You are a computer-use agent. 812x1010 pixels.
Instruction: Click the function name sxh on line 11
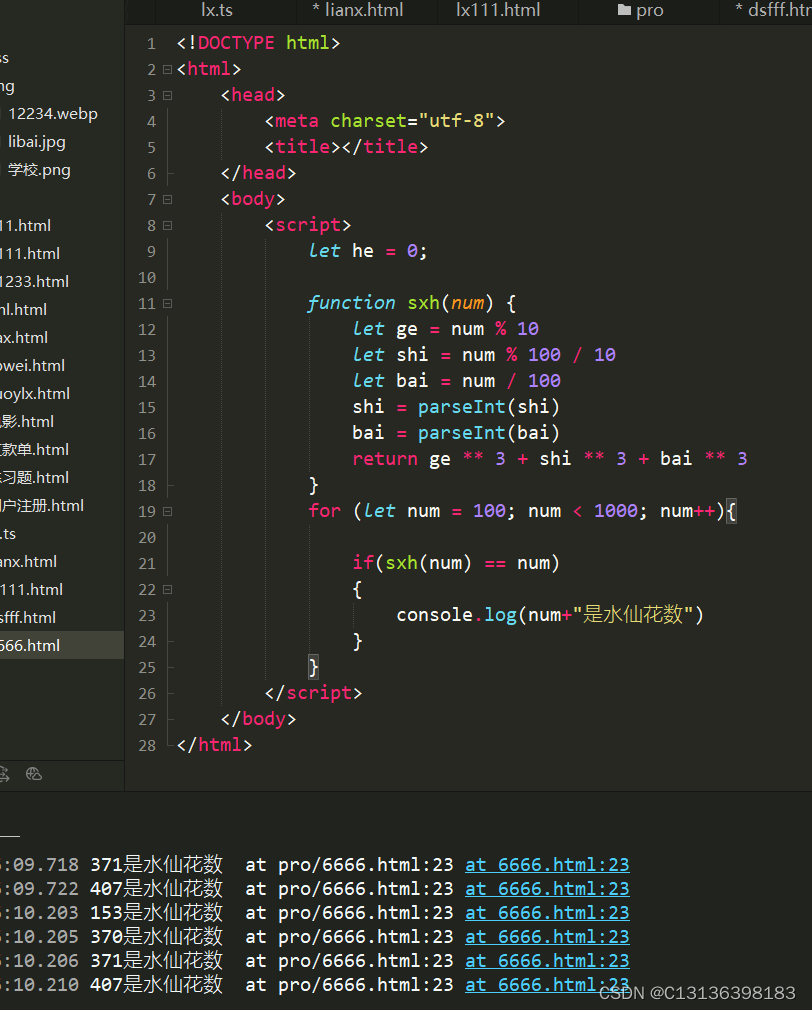[423, 303]
